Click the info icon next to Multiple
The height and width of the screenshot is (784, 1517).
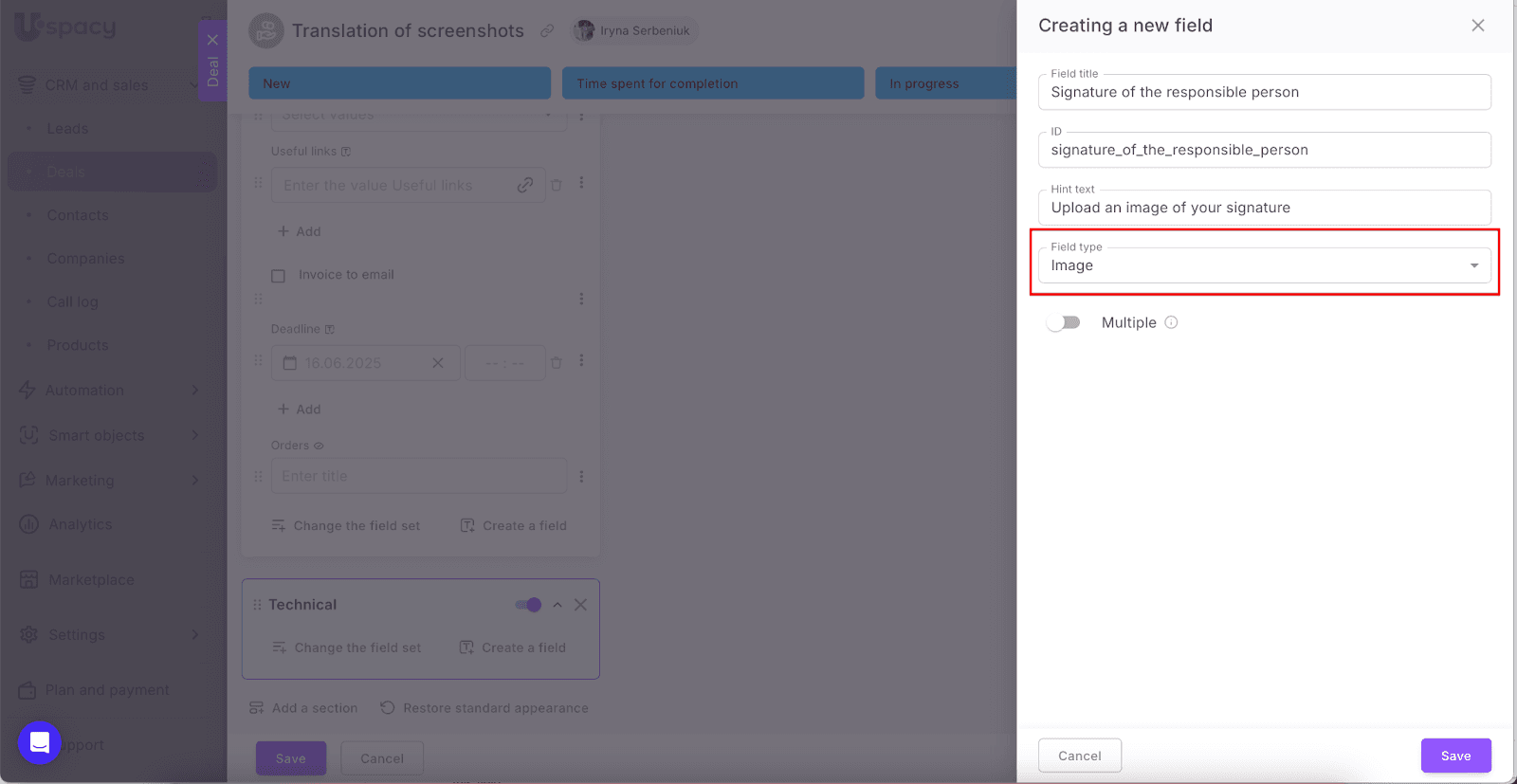[x=1171, y=322]
